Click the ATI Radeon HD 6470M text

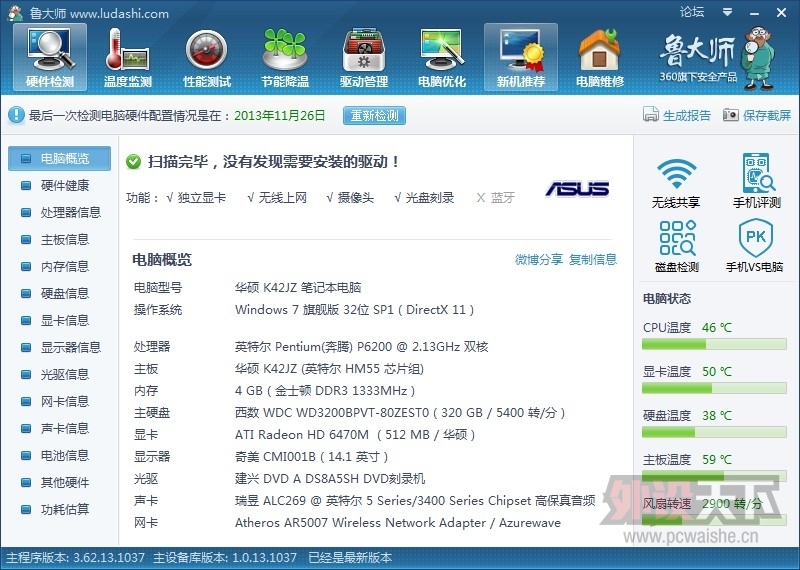point(355,435)
